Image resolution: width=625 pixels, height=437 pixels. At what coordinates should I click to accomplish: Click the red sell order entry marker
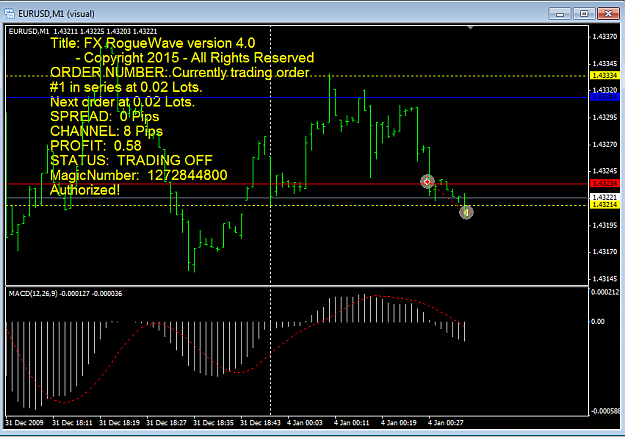point(427,181)
